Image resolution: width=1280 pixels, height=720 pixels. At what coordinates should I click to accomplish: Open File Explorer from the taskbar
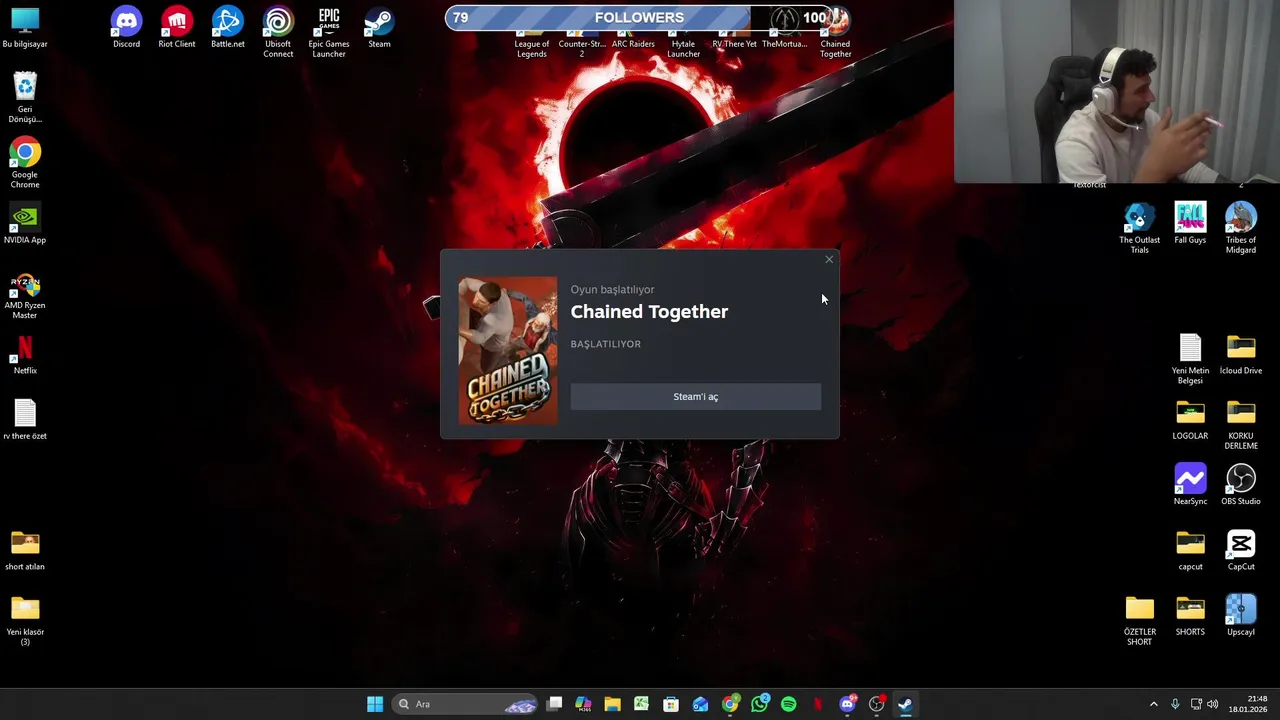[x=613, y=704]
